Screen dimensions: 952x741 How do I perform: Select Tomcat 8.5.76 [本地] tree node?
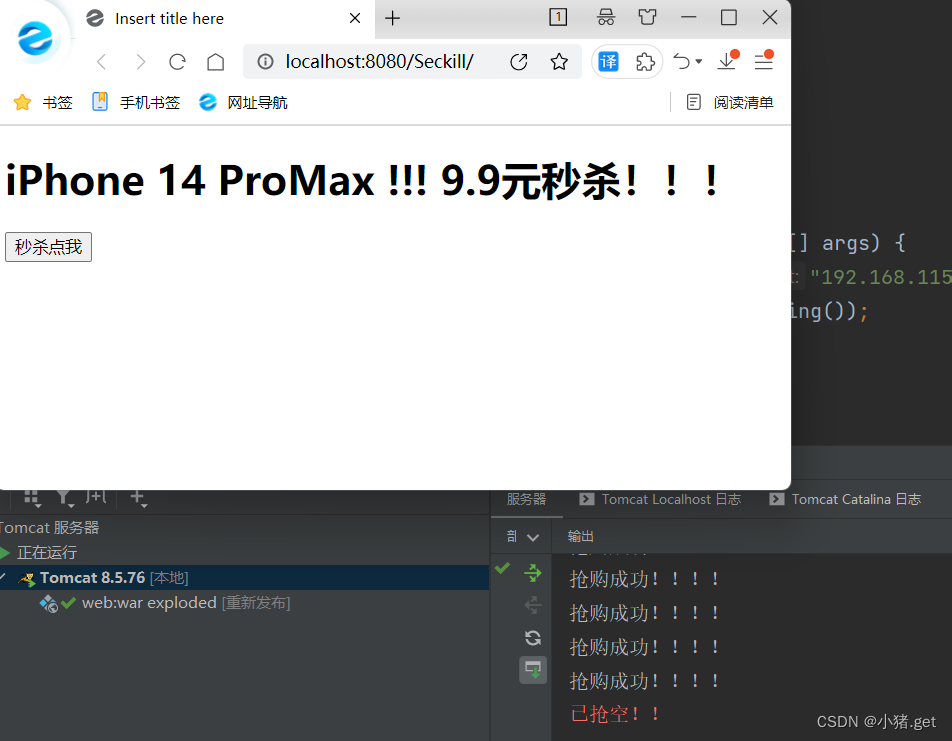click(x=244, y=578)
